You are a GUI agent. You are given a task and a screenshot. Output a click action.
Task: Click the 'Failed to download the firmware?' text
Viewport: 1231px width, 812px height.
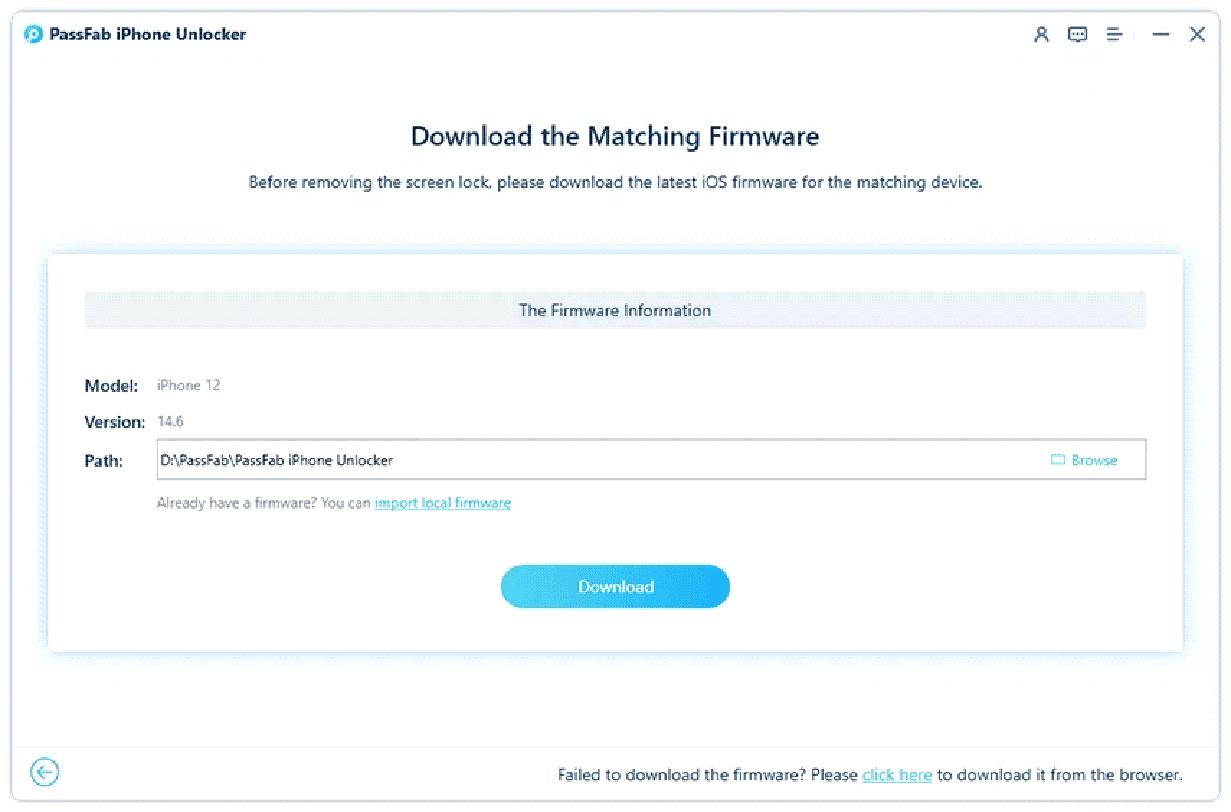tap(683, 775)
